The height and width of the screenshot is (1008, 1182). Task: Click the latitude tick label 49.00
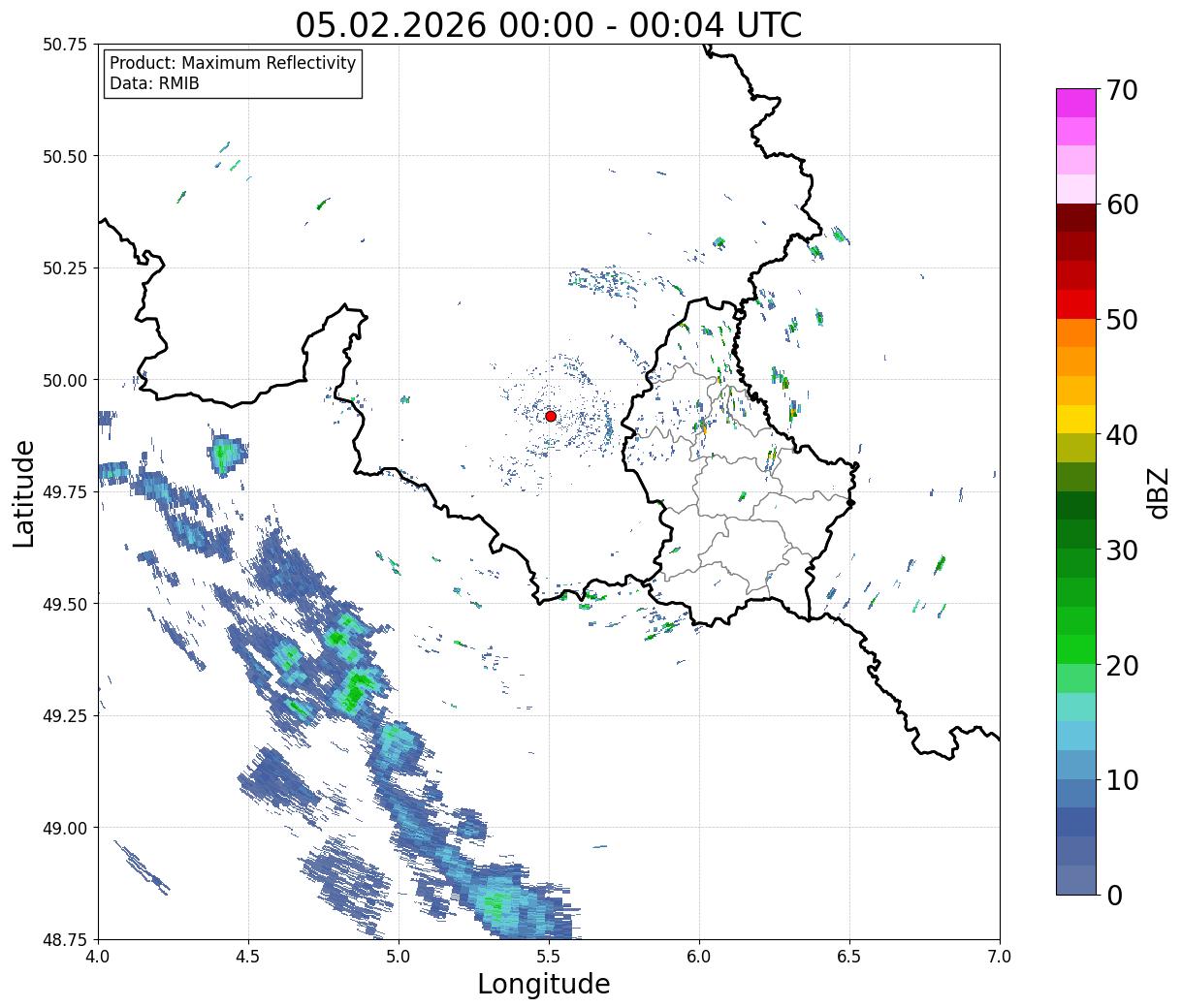pyautogui.click(x=66, y=828)
